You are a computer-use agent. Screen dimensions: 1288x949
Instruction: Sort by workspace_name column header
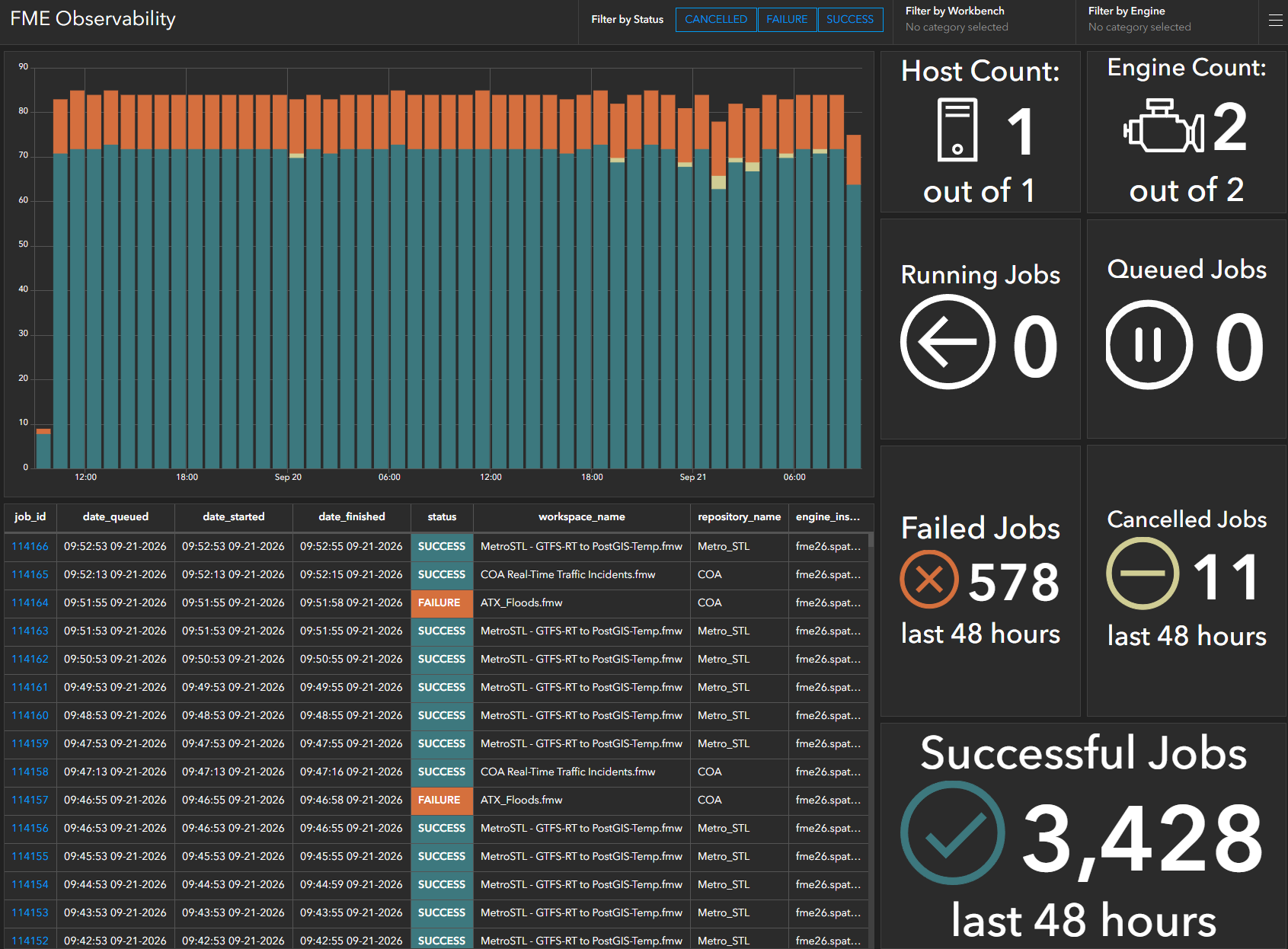(x=582, y=517)
